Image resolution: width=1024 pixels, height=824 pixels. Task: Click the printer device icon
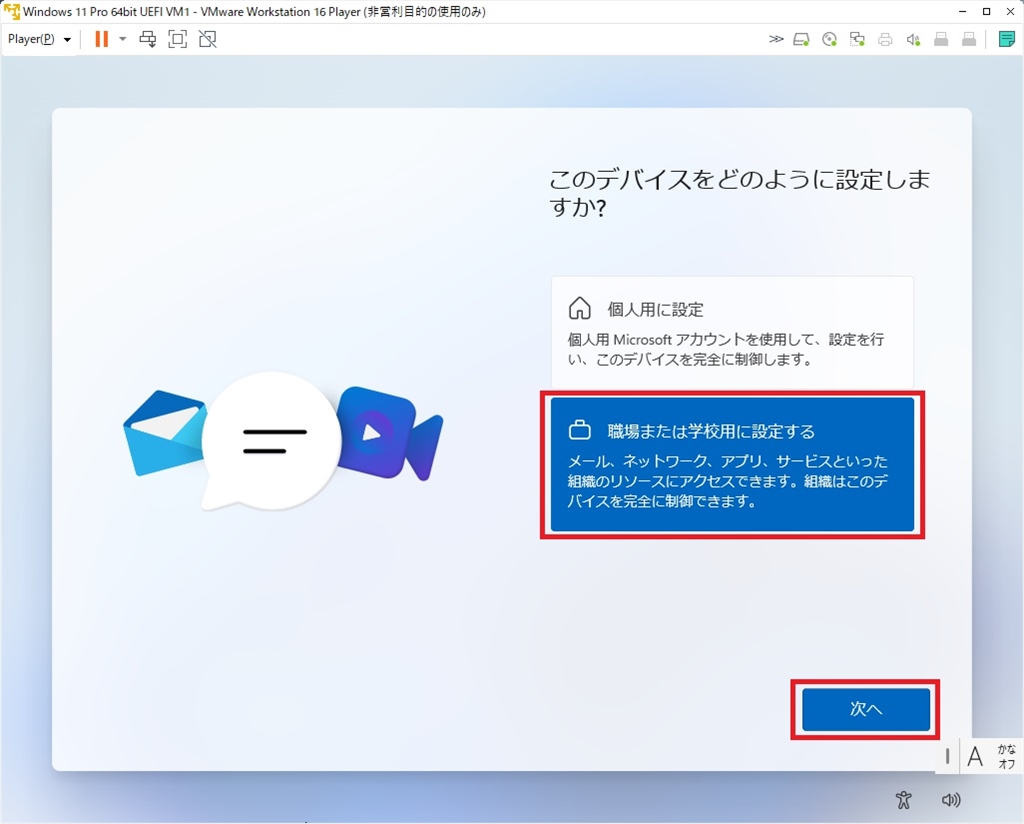coord(886,39)
